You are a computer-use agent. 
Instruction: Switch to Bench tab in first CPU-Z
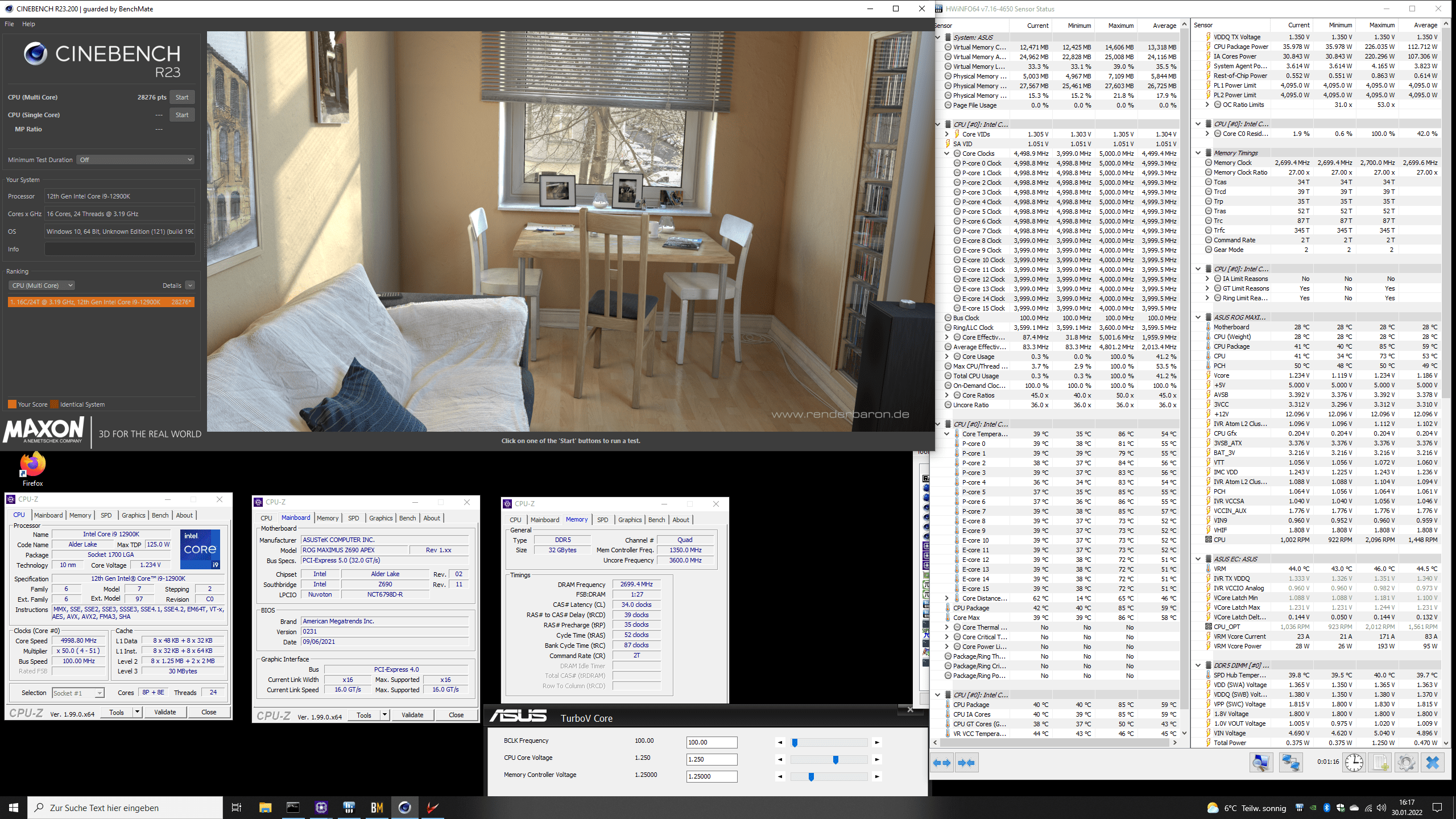(x=160, y=515)
